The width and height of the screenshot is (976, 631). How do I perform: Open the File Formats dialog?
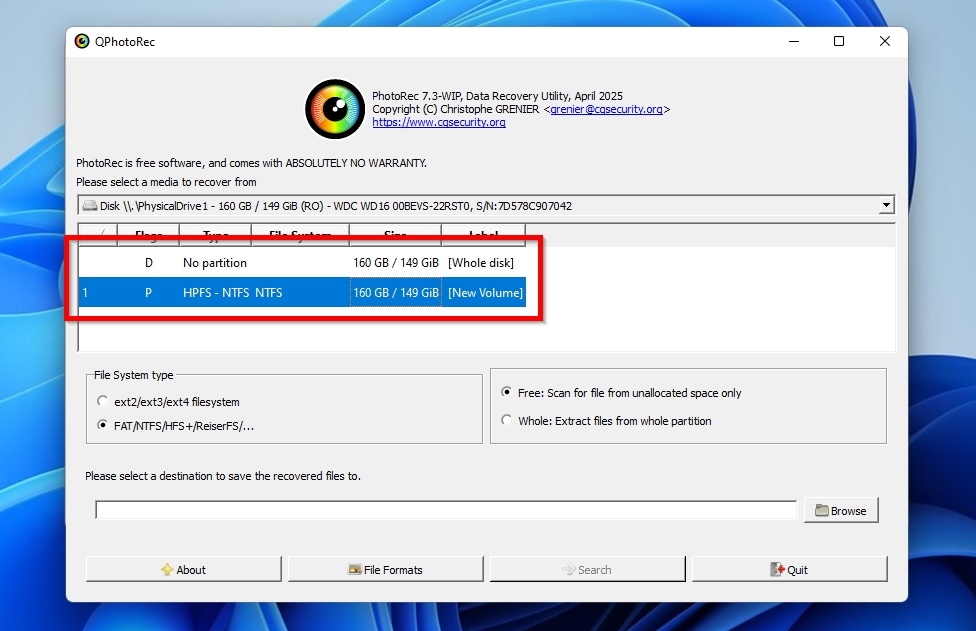click(x=385, y=568)
